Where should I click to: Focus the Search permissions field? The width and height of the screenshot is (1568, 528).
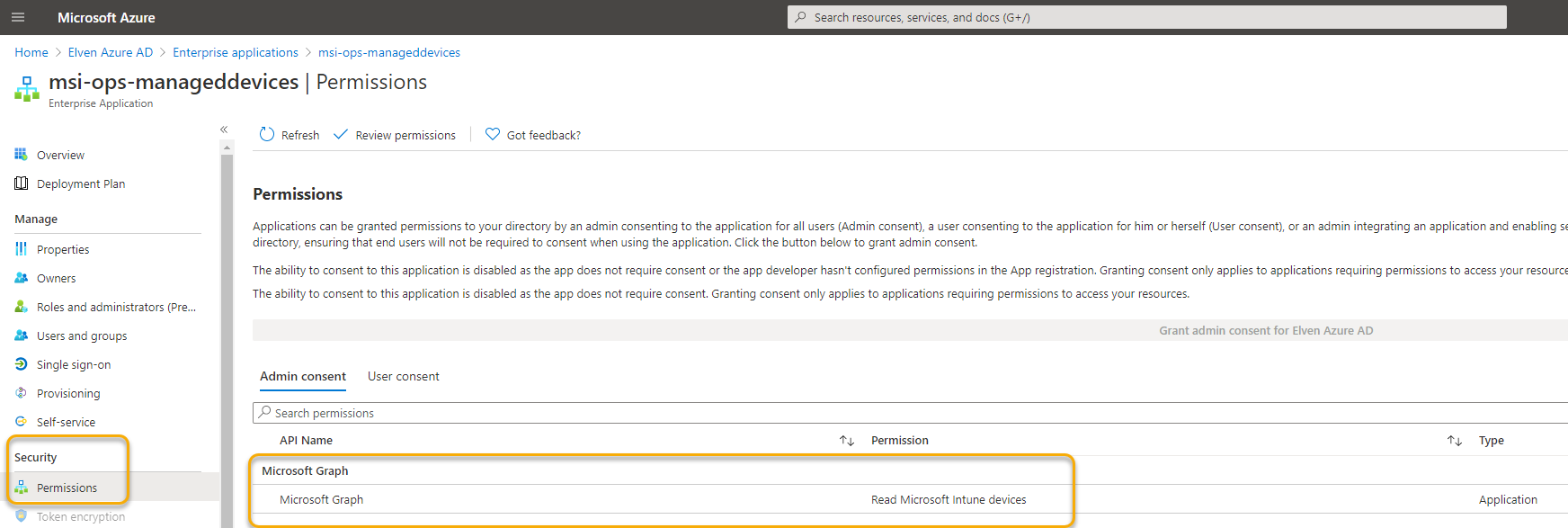coord(910,413)
